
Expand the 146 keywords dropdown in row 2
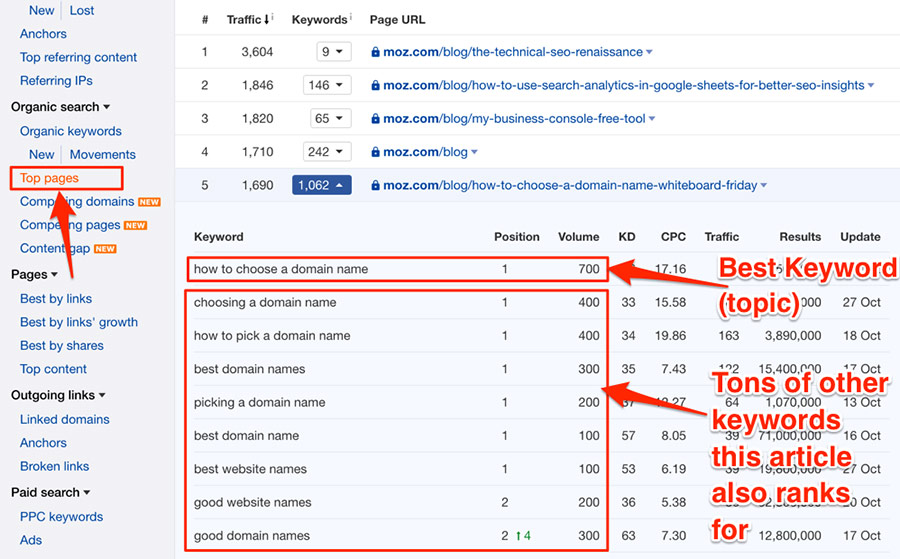[327, 85]
